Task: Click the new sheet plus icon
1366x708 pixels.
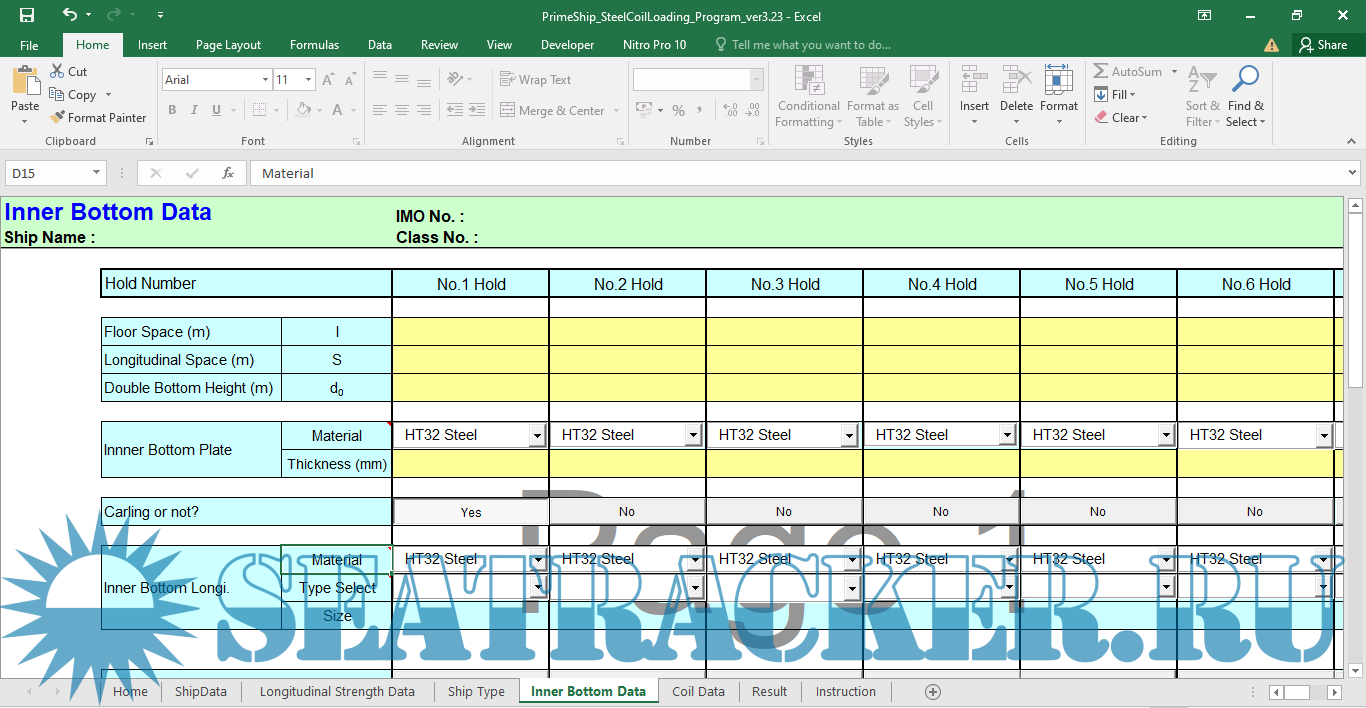Action: (933, 692)
